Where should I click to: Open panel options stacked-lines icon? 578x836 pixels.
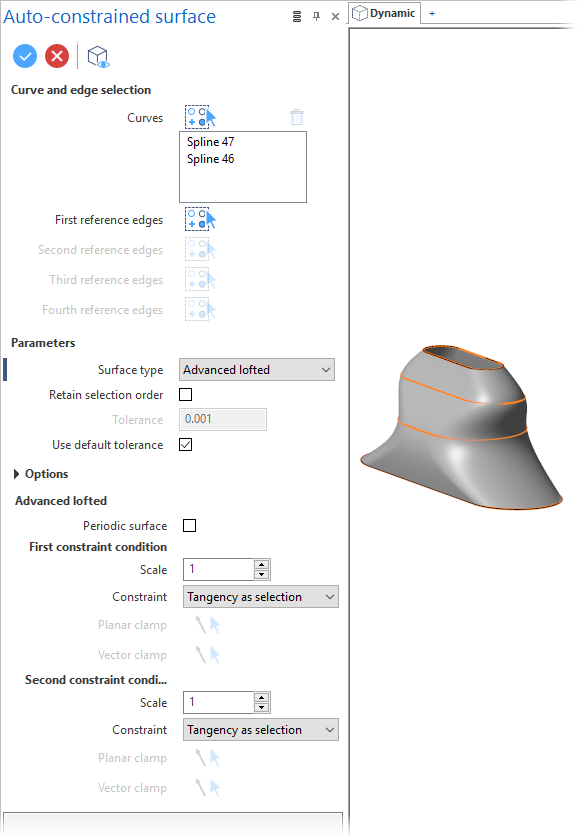tap(297, 17)
